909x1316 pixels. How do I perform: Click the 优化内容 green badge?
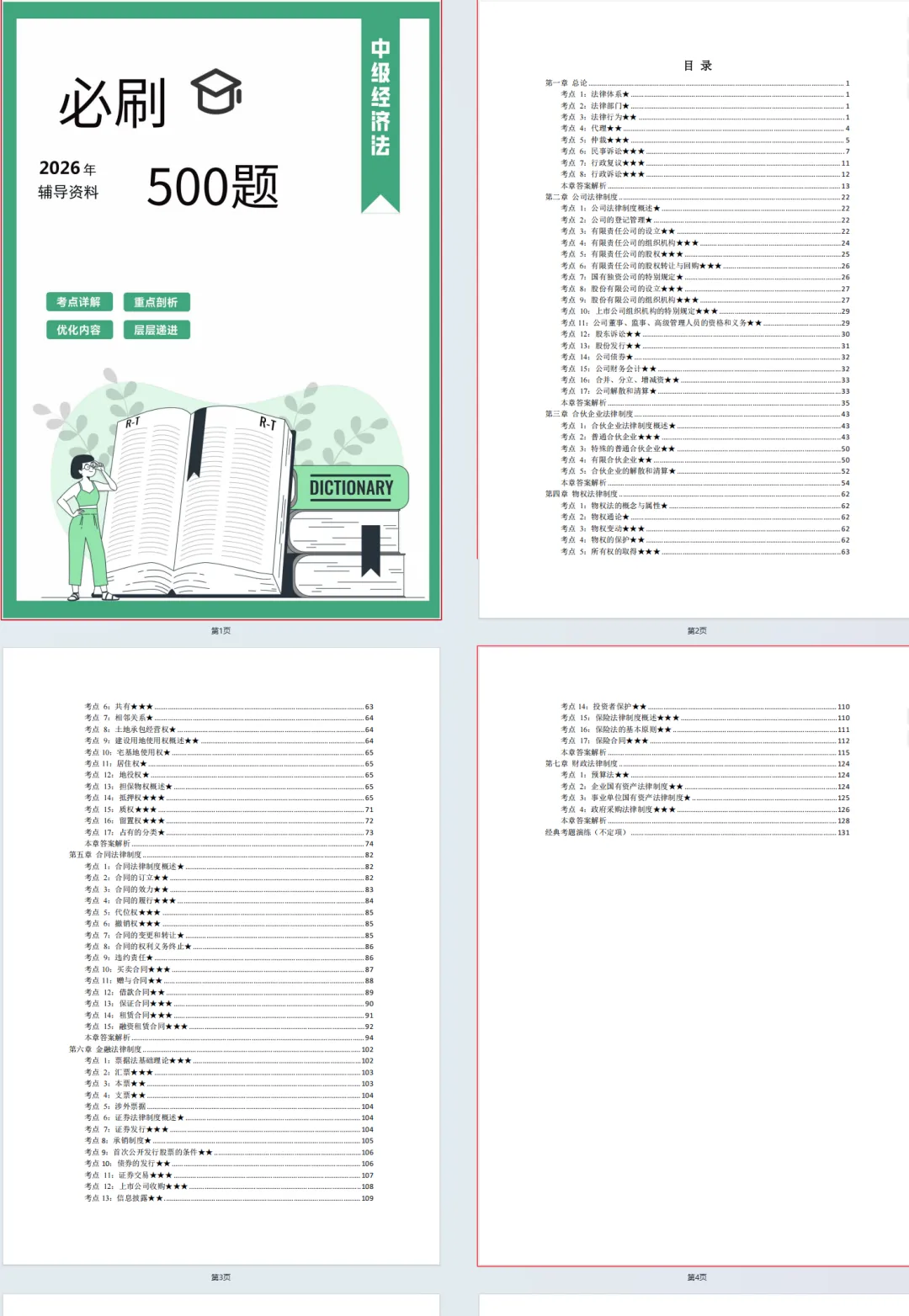78,330
